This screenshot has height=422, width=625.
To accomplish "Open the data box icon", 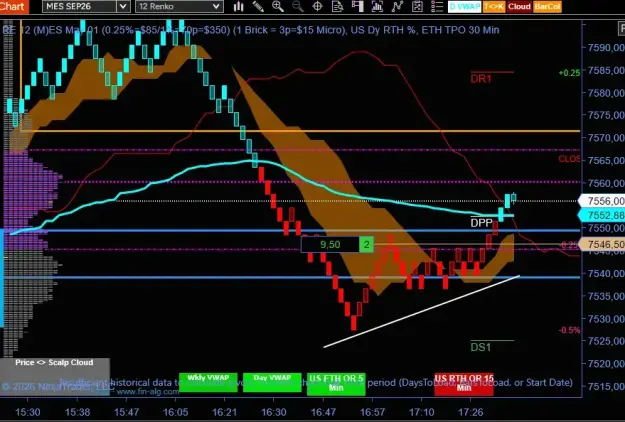I will coord(337,7).
